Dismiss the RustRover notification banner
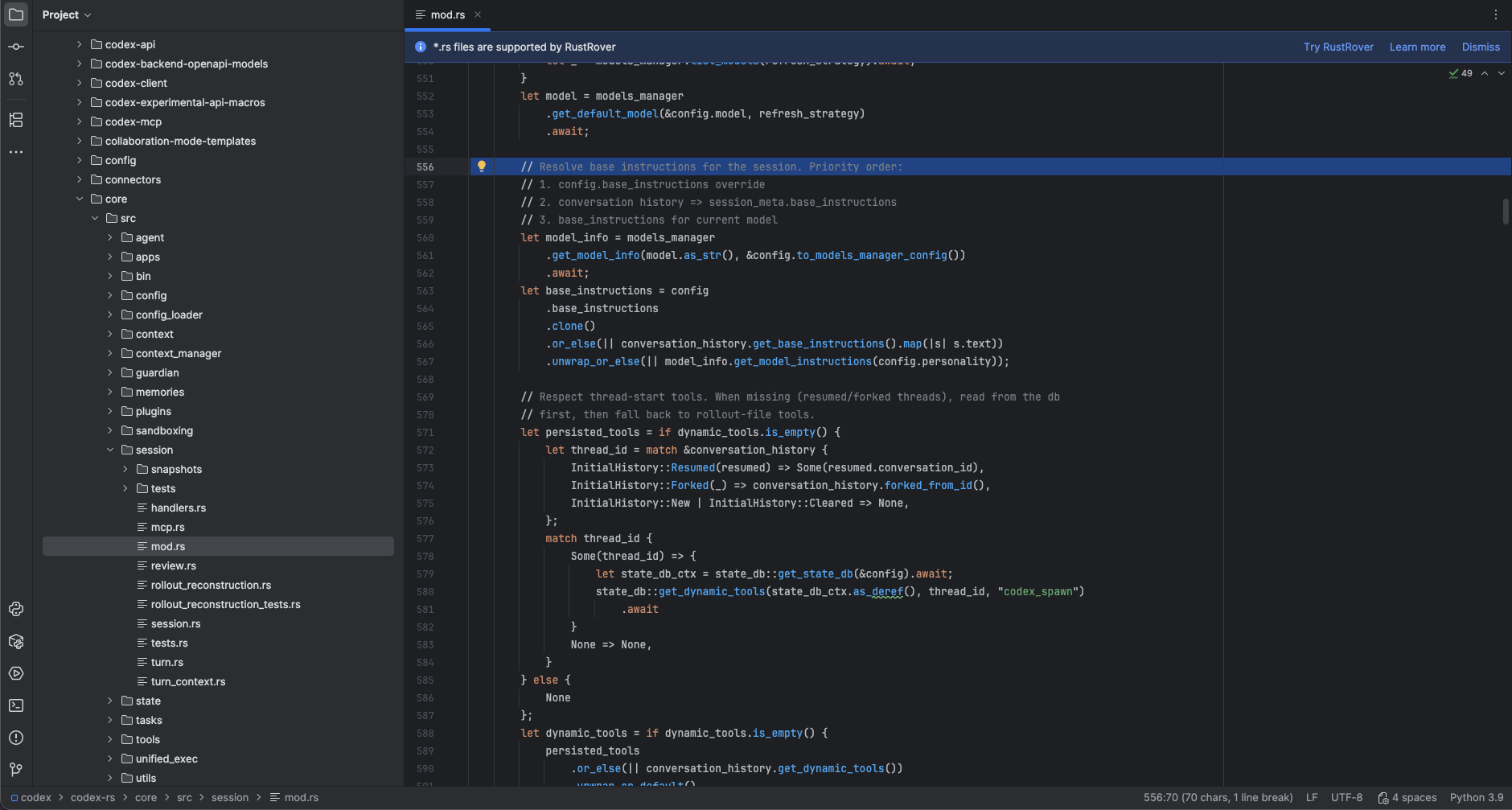 (1481, 47)
